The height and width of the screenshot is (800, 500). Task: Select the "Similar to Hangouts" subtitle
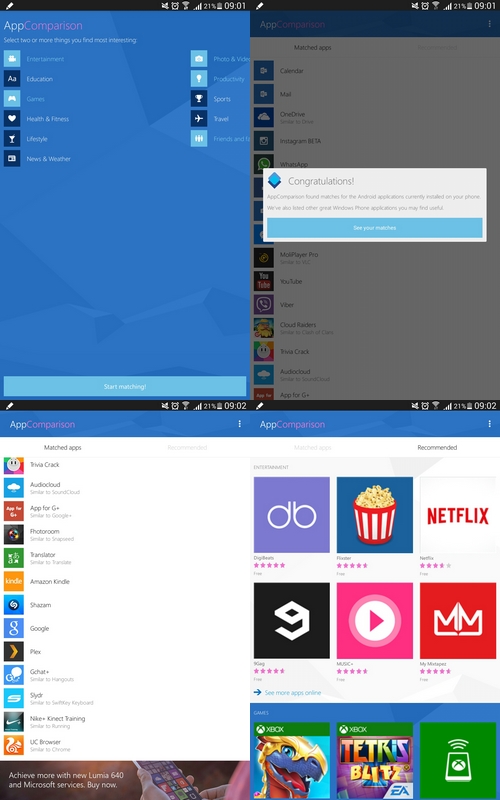pyautogui.click(x=52, y=680)
